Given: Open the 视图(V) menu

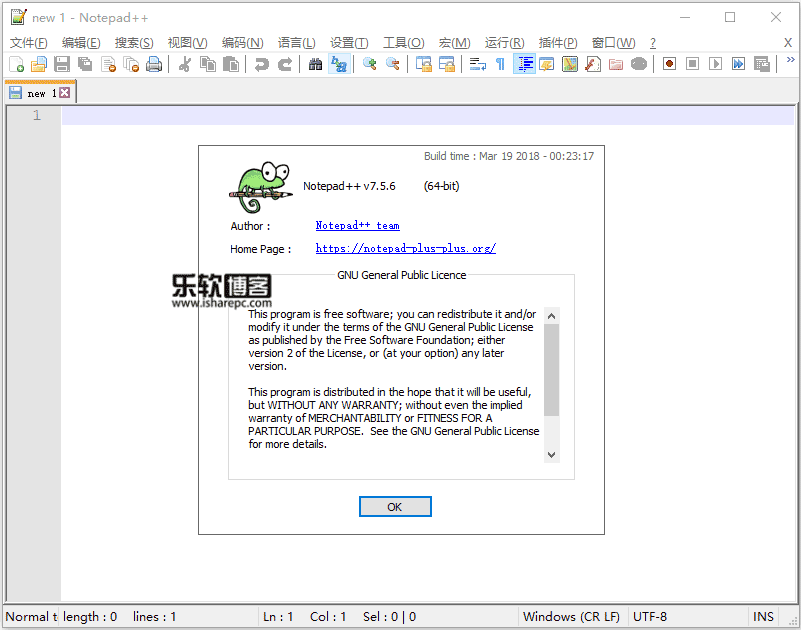Looking at the screenshot, I should pyautogui.click(x=187, y=43).
